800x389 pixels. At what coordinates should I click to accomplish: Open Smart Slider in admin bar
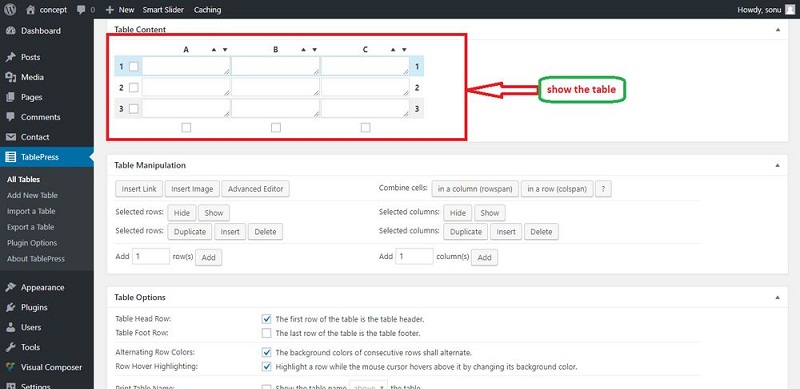click(x=163, y=10)
